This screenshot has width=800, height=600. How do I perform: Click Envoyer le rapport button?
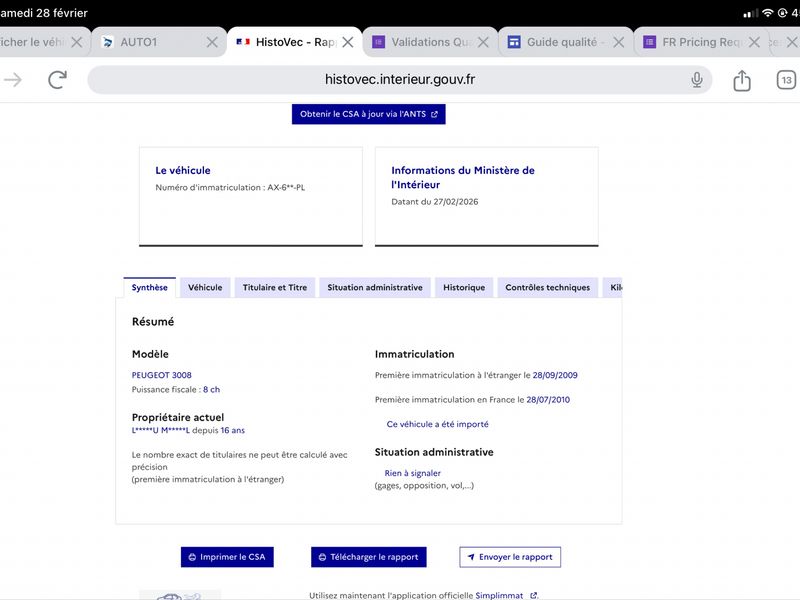[x=510, y=557]
